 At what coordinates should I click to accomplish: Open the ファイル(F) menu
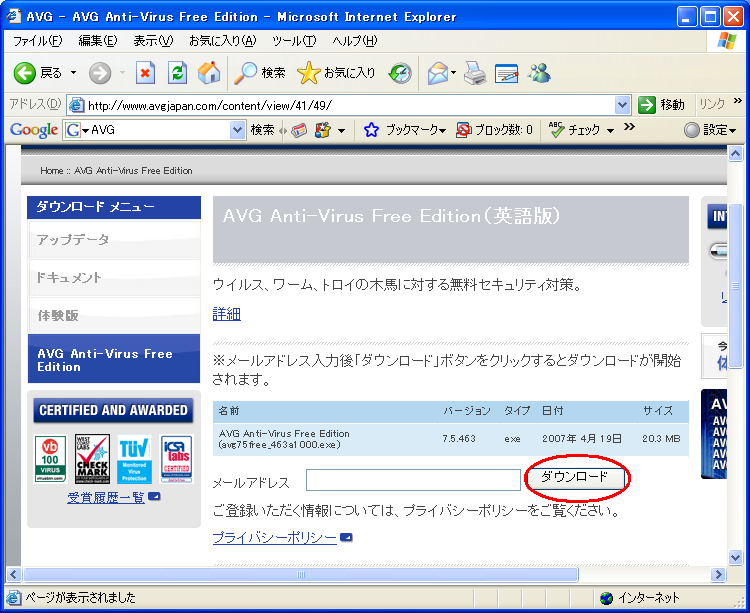pyautogui.click(x=37, y=41)
